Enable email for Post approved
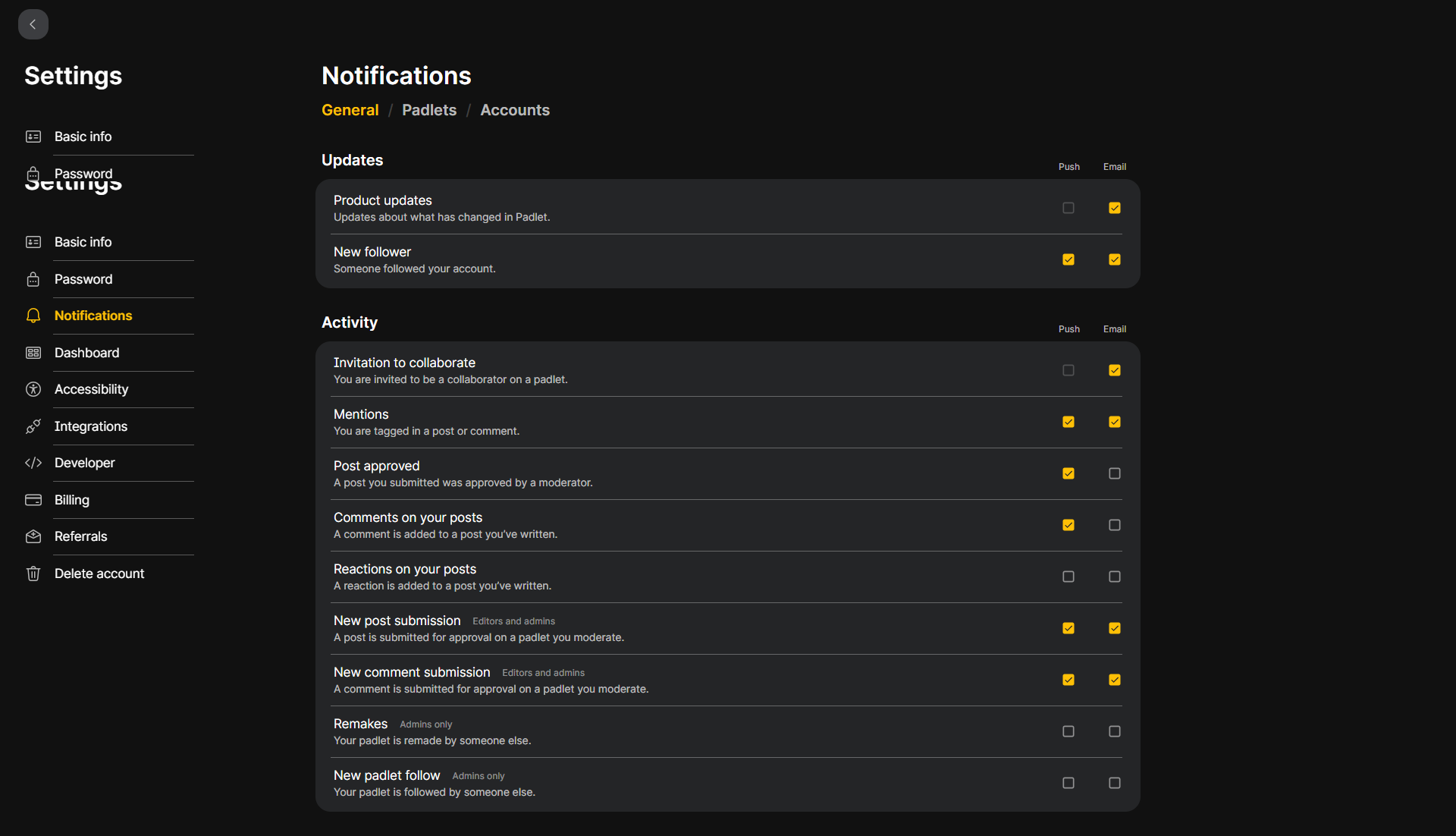Viewport: 1456px width, 836px height. 1115,473
